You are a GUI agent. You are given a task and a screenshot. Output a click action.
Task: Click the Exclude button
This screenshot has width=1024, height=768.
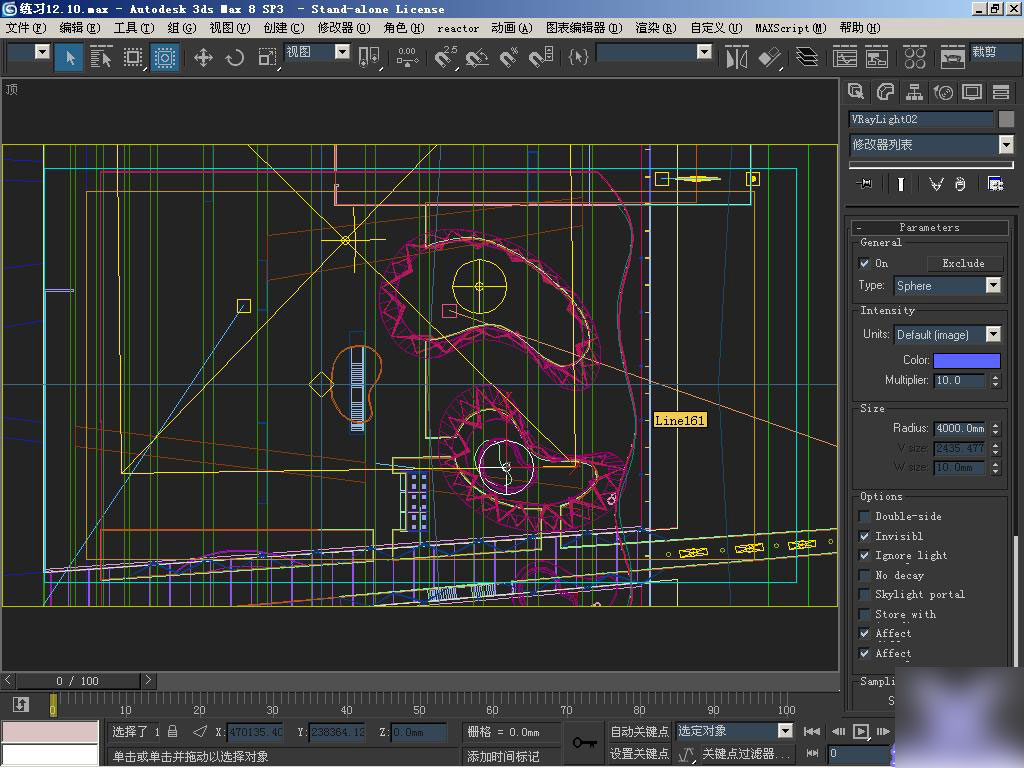963,263
